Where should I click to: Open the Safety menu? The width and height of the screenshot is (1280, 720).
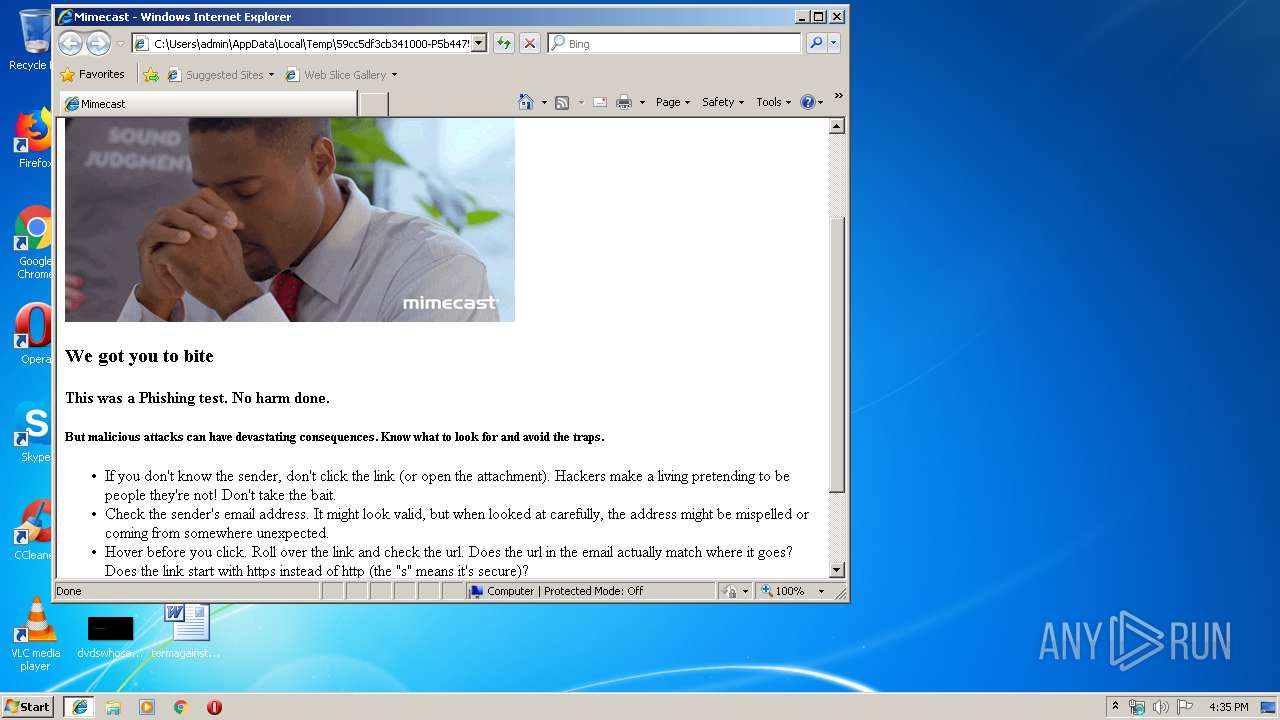click(723, 102)
